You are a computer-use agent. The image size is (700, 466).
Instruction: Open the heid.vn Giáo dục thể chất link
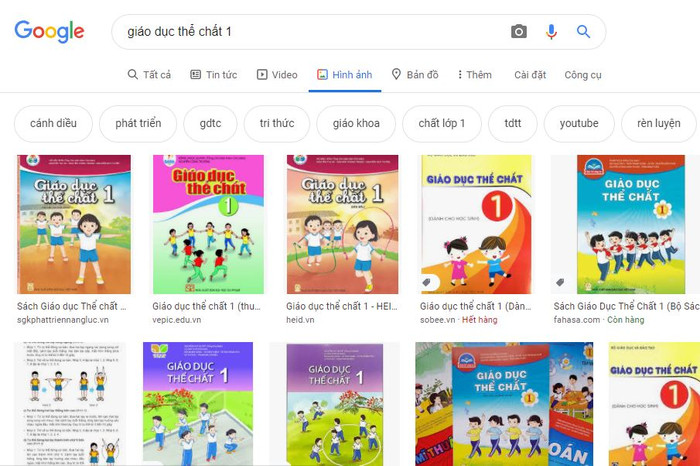point(342,306)
